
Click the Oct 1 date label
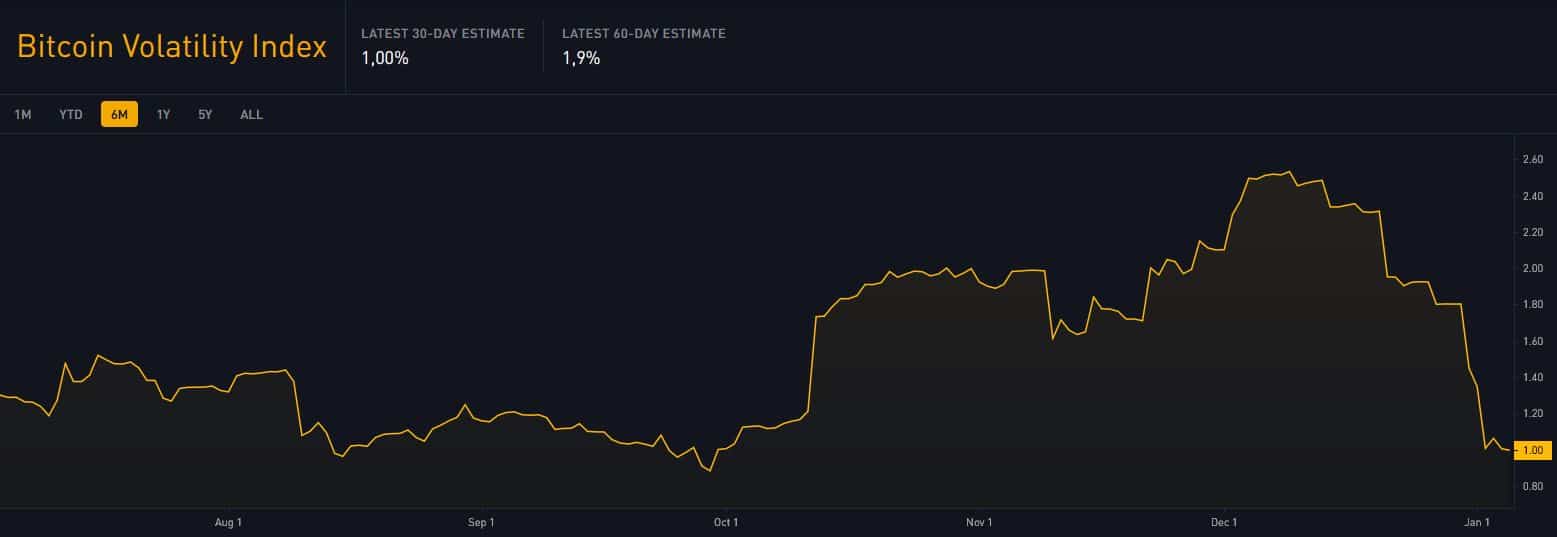pyautogui.click(x=725, y=523)
